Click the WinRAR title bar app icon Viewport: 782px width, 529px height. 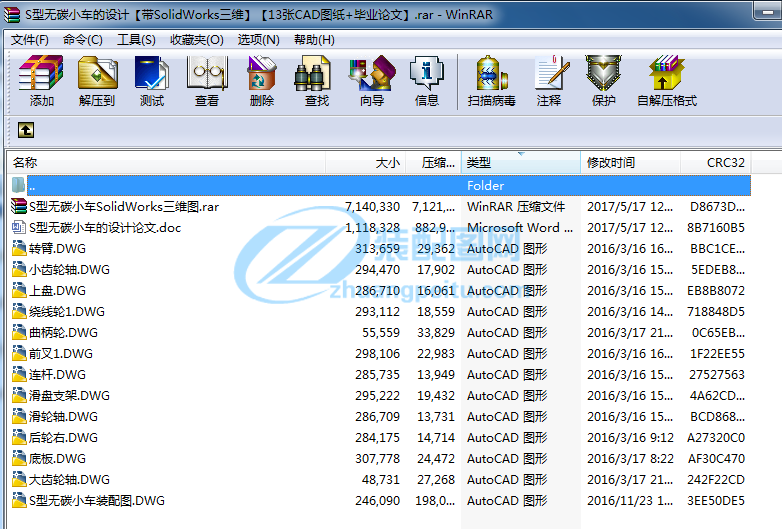(x=12, y=14)
